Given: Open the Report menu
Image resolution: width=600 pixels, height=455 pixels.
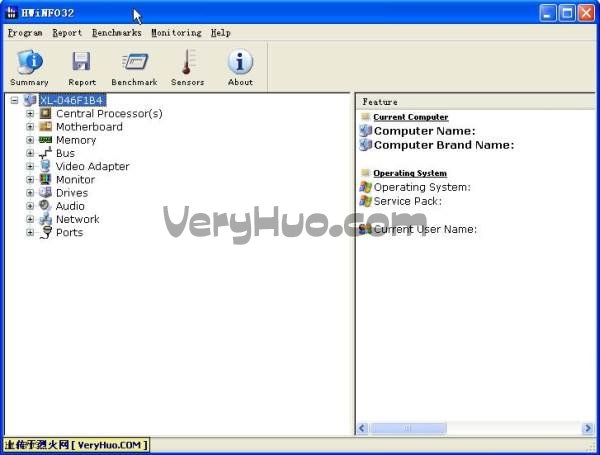Looking at the screenshot, I should click(x=67, y=33).
